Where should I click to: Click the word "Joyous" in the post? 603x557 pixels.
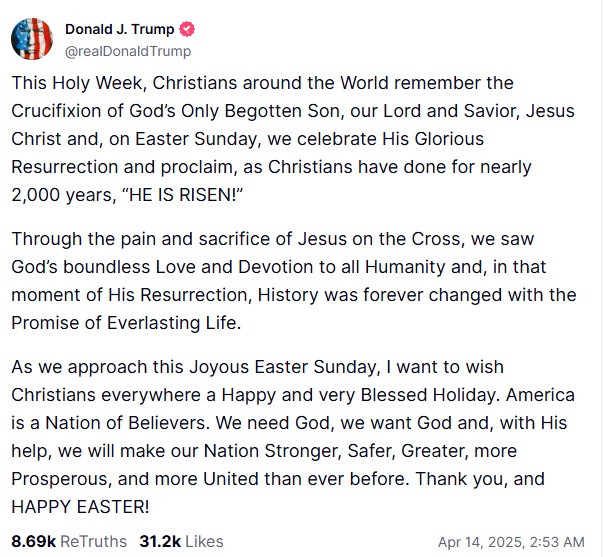pos(219,367)
